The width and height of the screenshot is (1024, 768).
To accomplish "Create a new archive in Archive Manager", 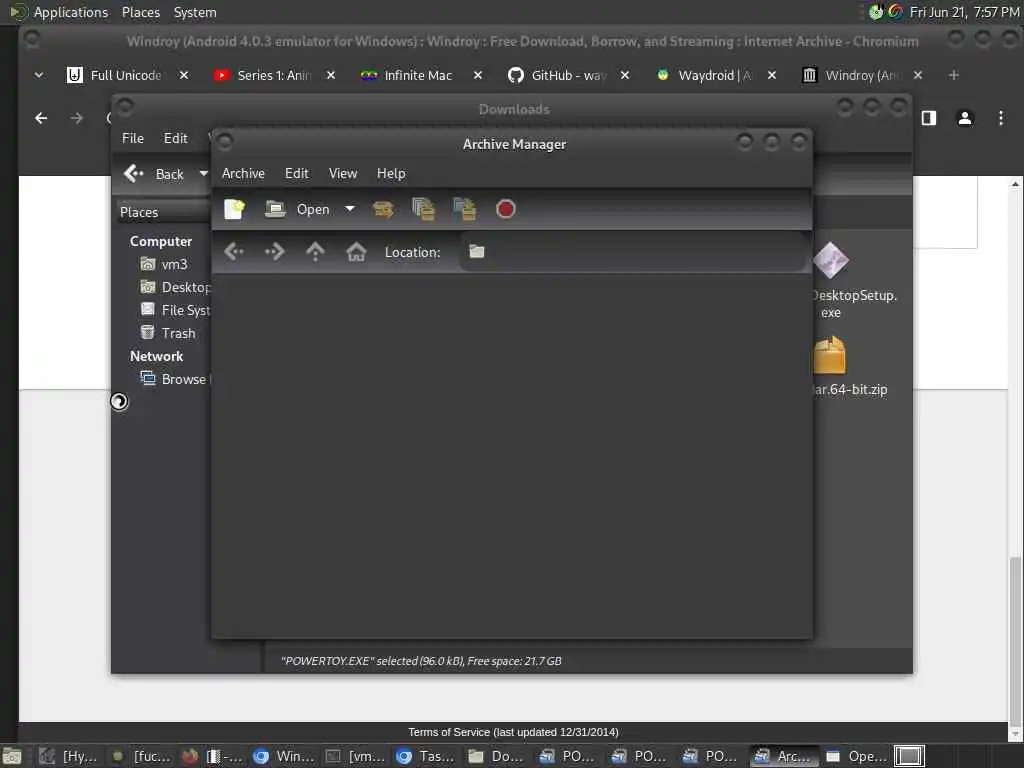I will tap(234, 209).
